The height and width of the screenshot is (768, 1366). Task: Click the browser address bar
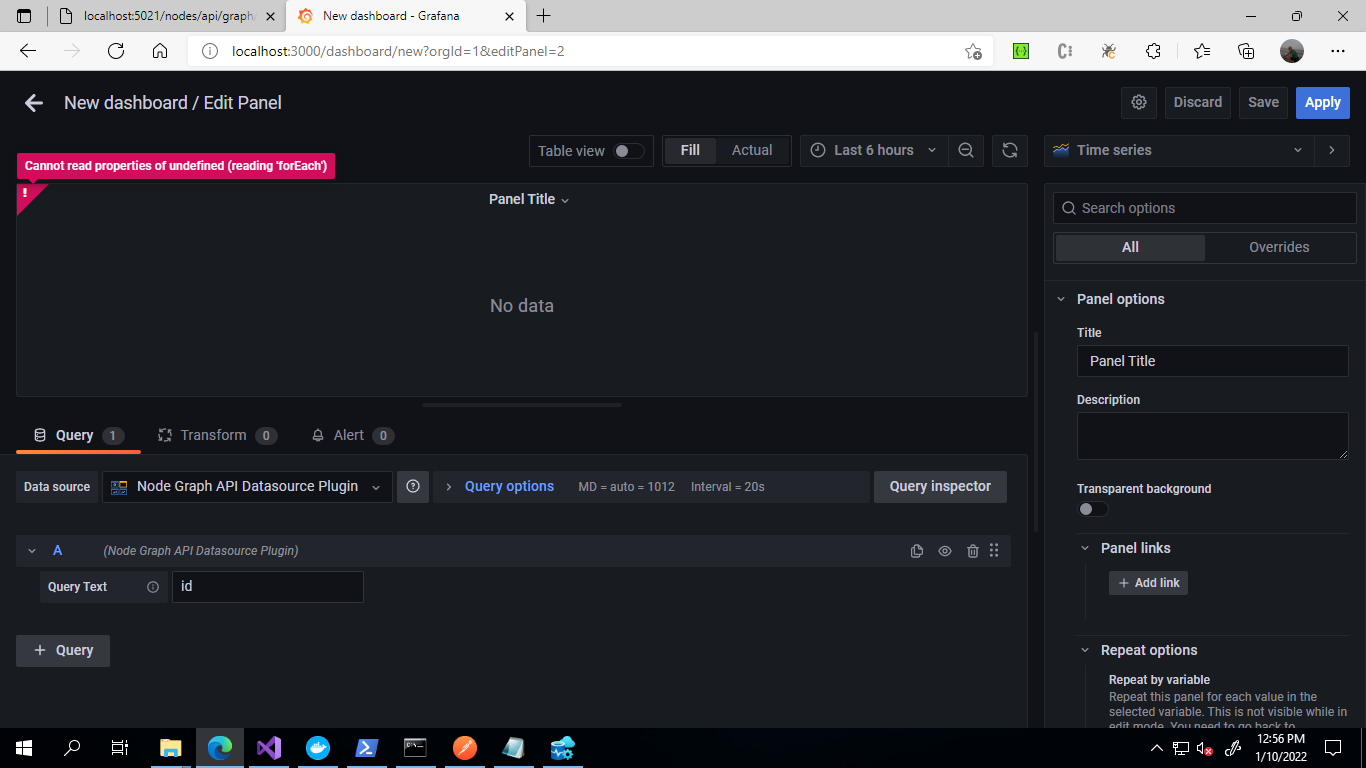coord(590,51)
